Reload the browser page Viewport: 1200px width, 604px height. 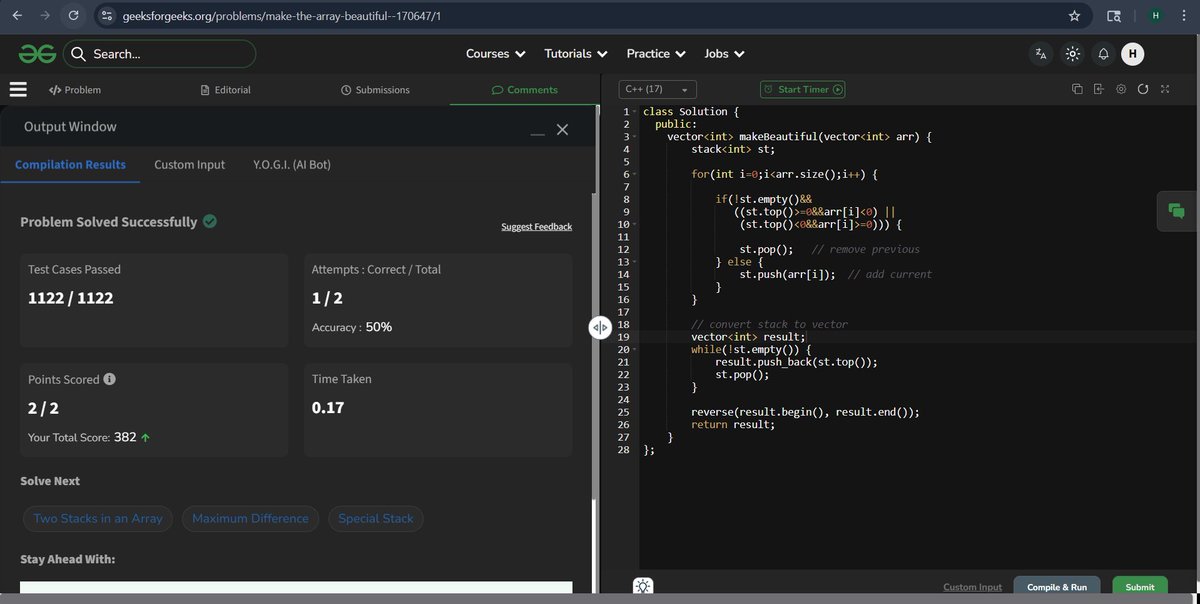point(73,16)
